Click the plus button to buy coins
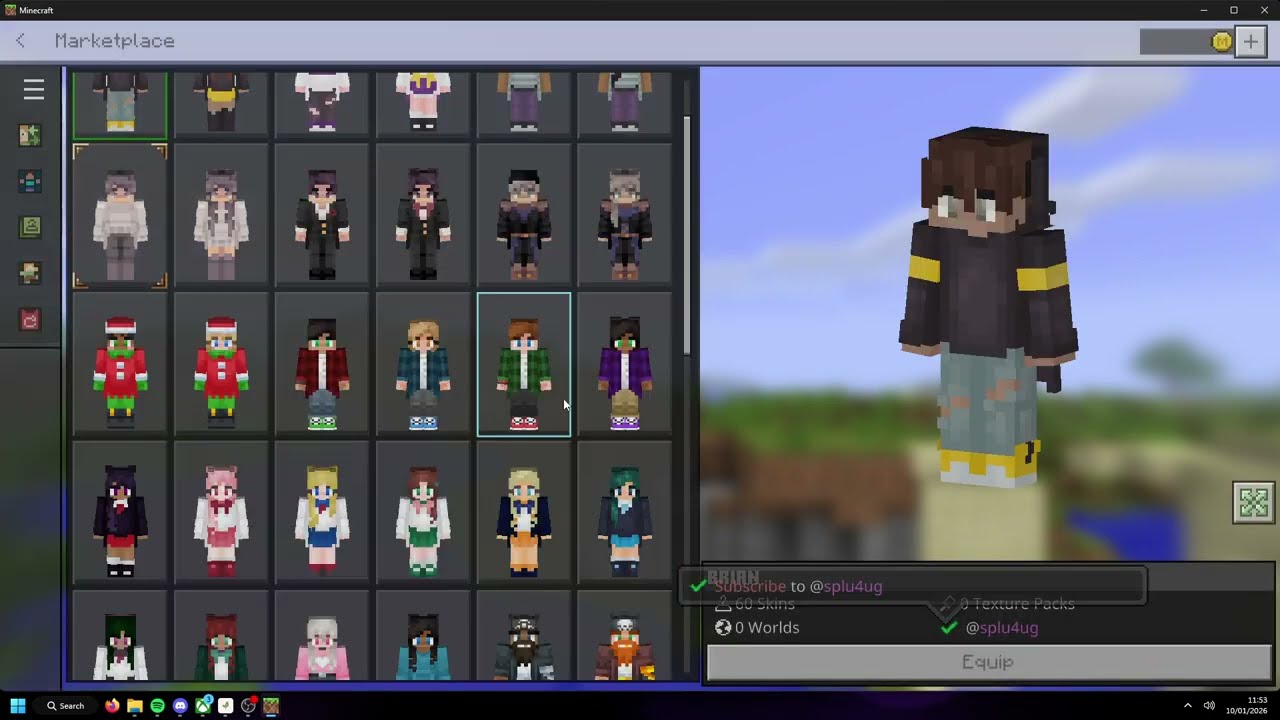The image size is (1280, 720). [x=1250, y=41]
